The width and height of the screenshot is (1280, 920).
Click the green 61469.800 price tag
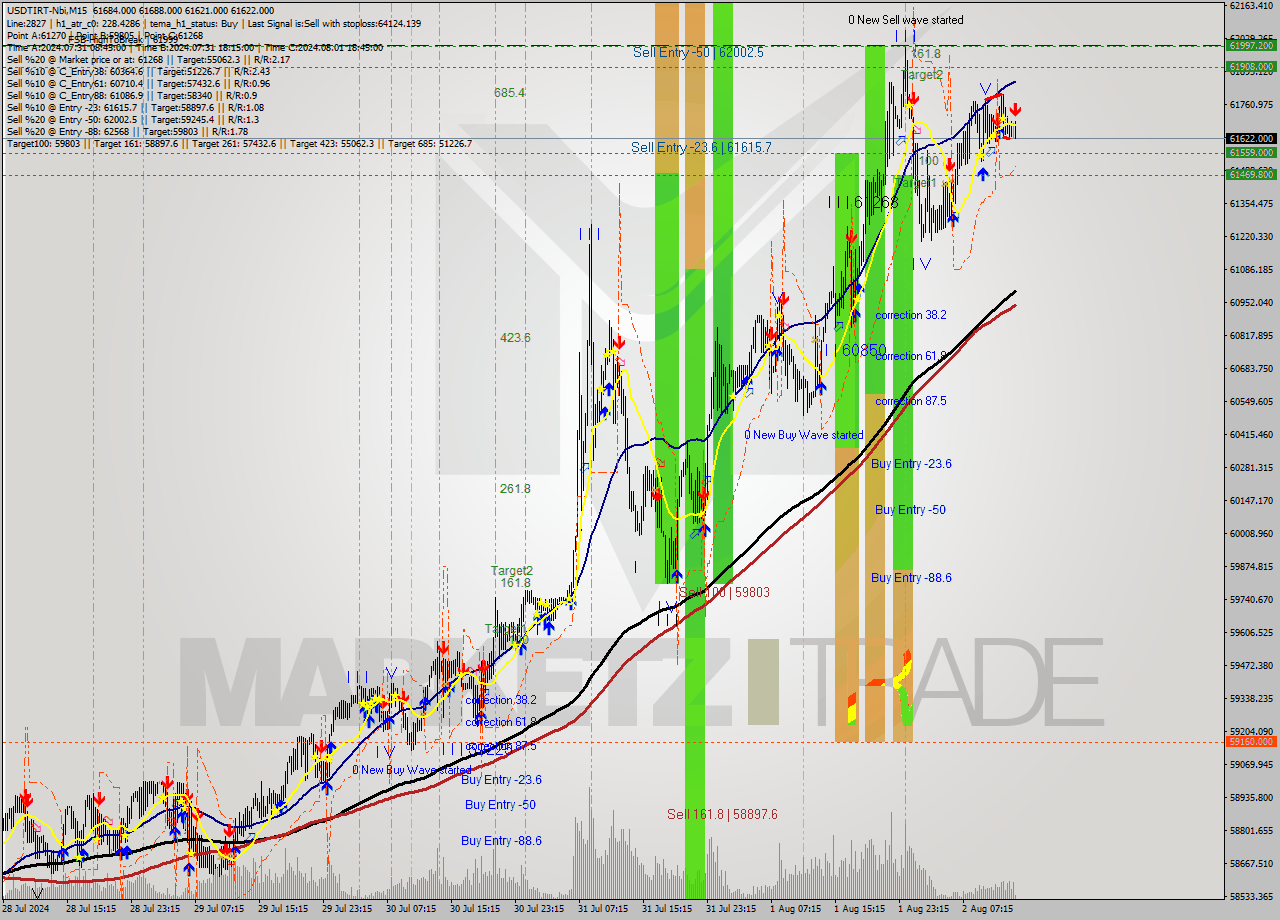tap(1250, 174)
